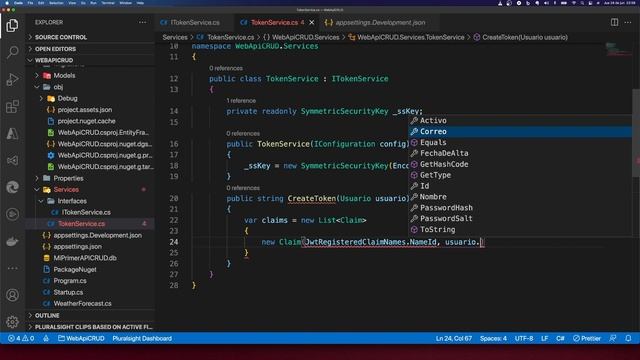Change indentation Spaces: 4
Viewport: 640px width, 360px height.
493,338
